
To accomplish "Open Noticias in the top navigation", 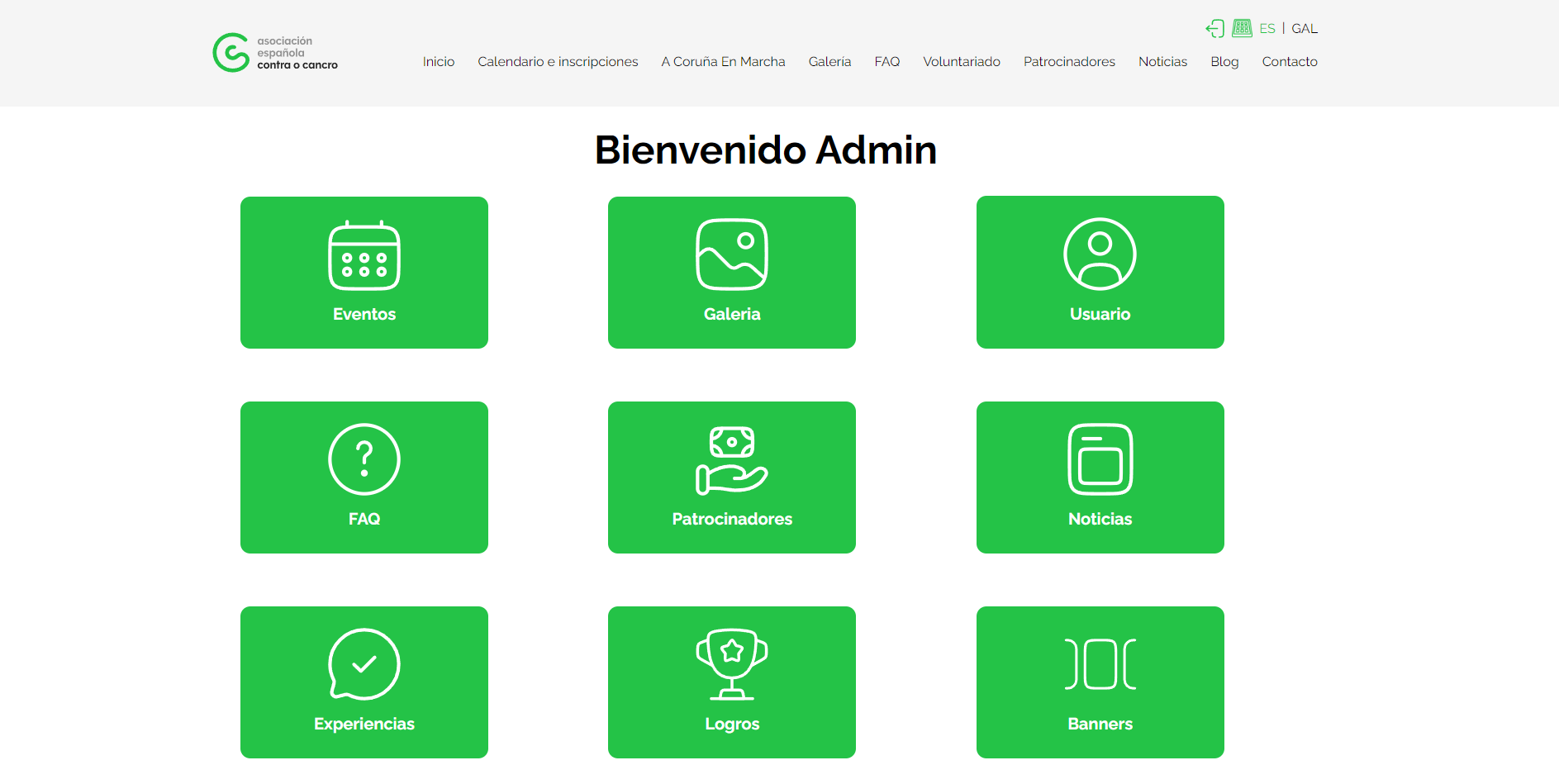I will (1162, 62).
